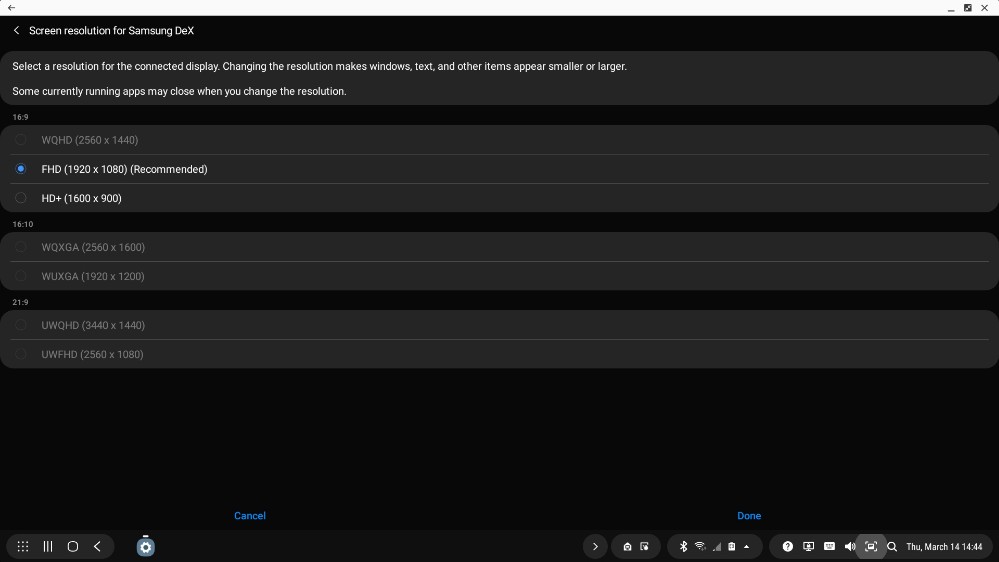The width and height of the screenshot is (999, 562).
Task: Click the Cancel button
Action: (x=250, y=516)
